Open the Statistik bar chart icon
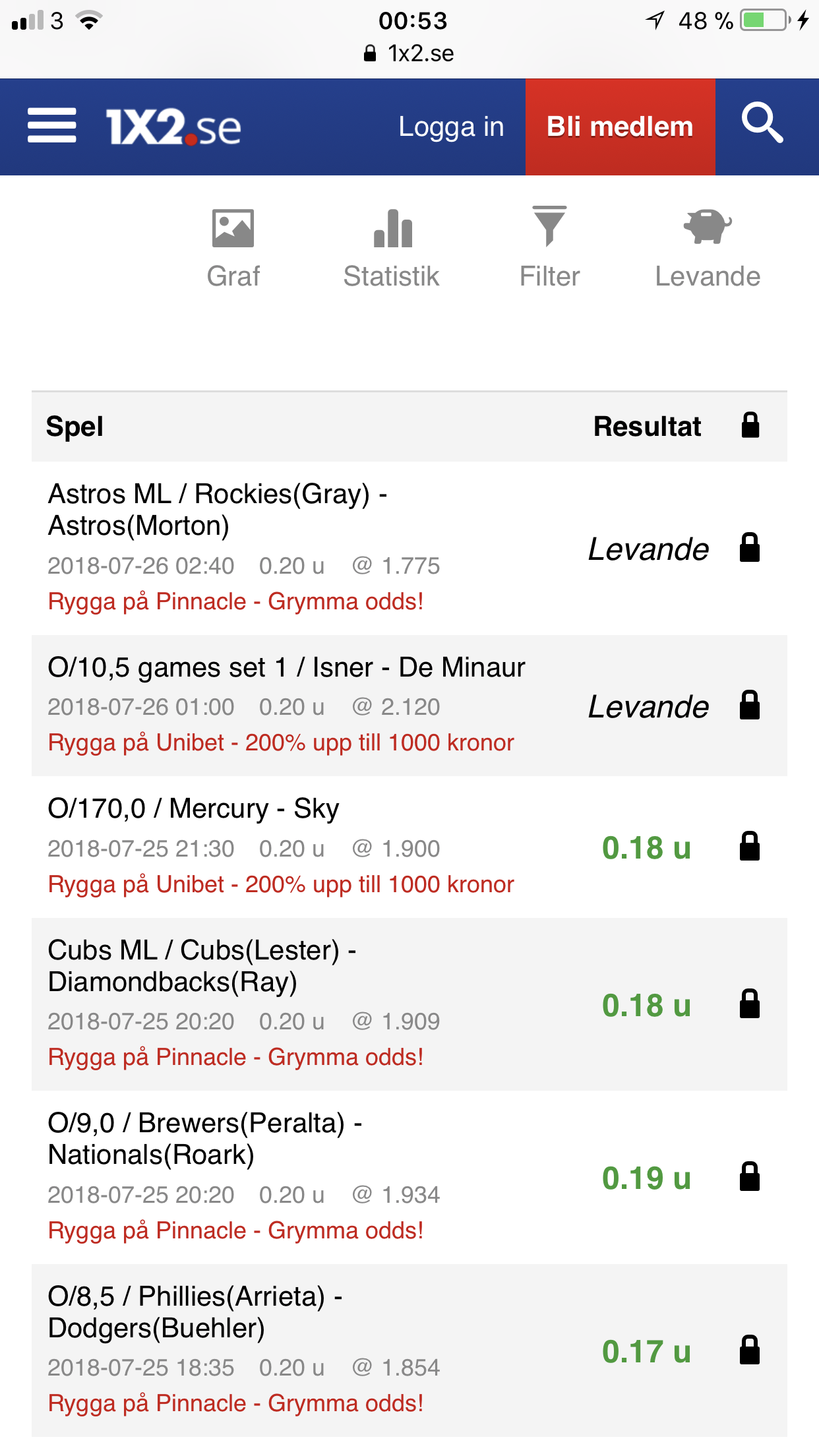The height and width of the screenshot is (1456, 819). coord(392,228)
